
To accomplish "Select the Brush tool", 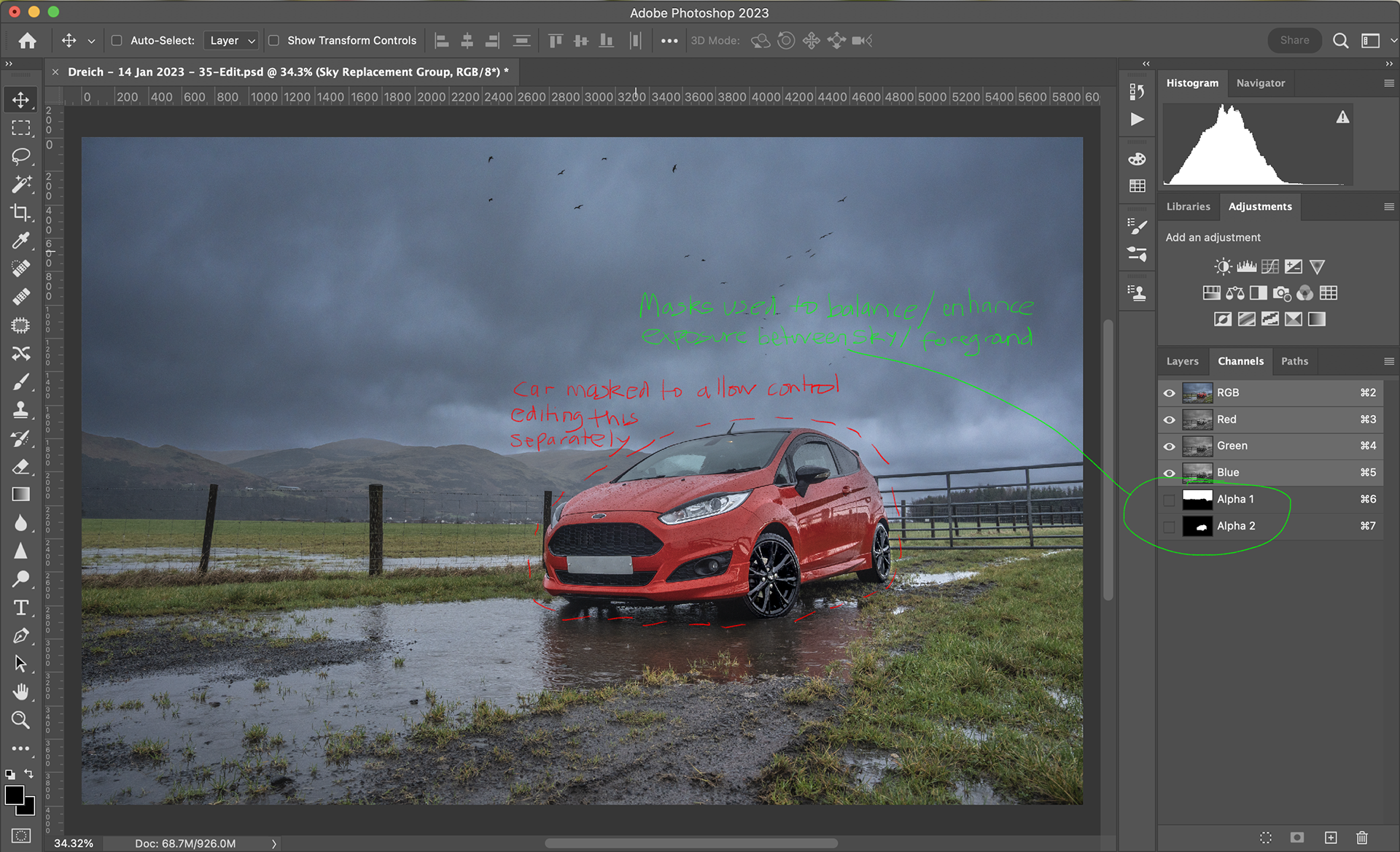I will coord(21,382).
